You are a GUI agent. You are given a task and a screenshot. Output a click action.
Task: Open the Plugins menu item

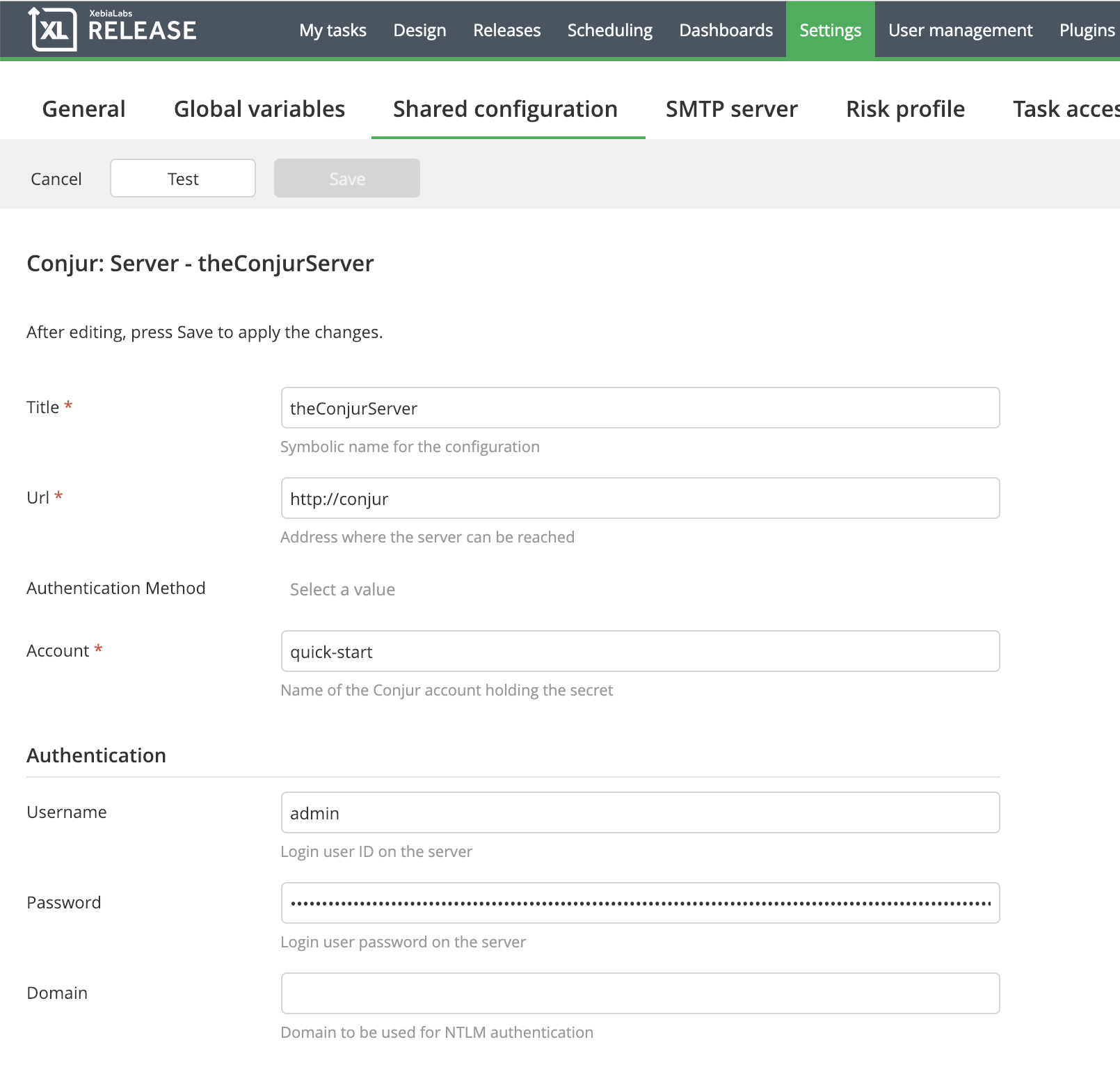pyautogui.click(x=1086, y=30)
